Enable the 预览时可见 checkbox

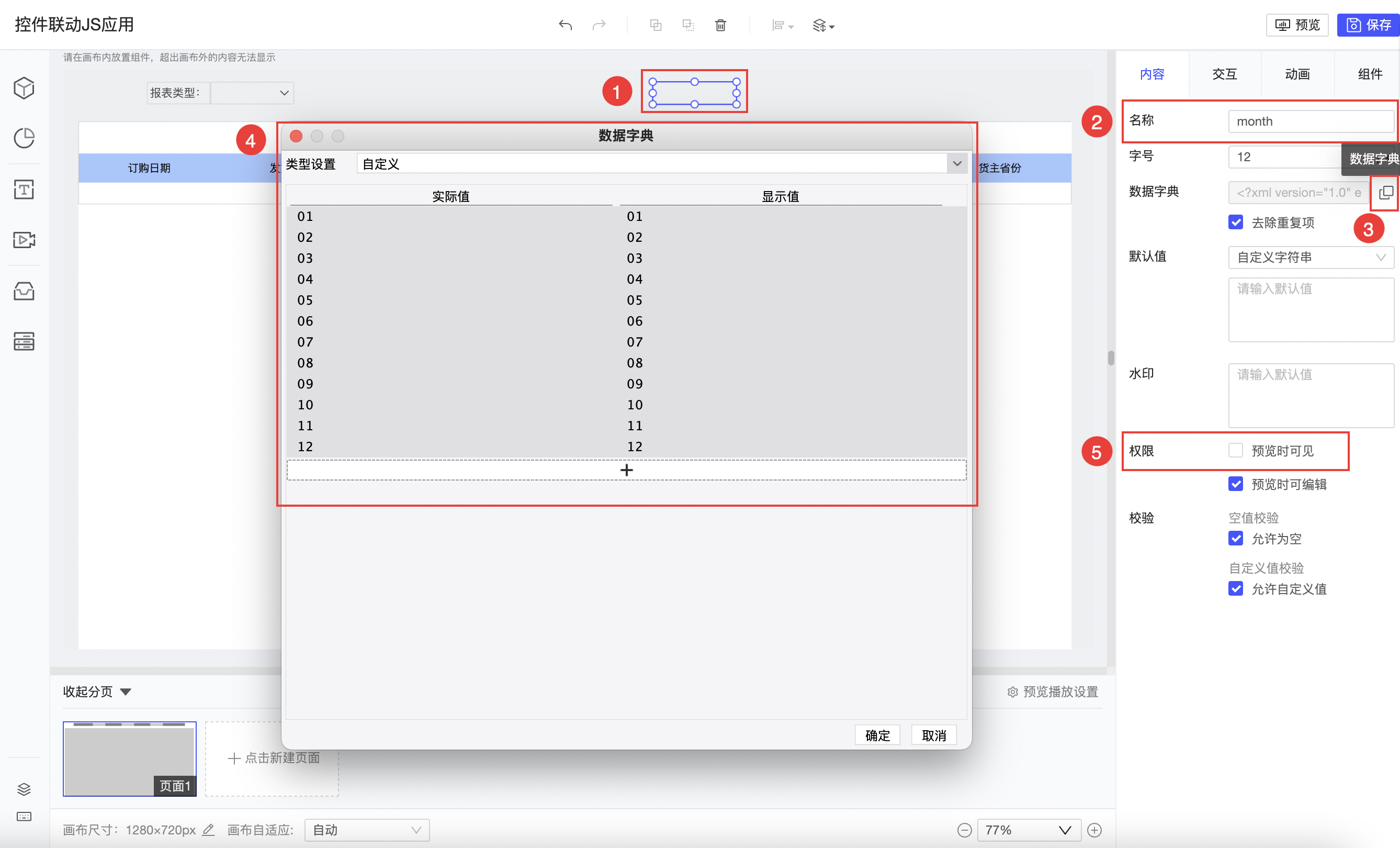point(1235,451)
